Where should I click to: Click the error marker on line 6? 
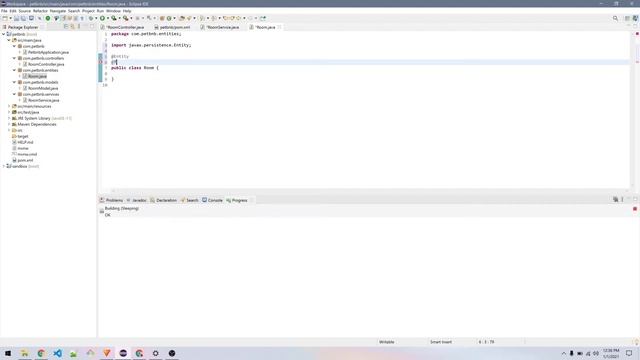100,62
